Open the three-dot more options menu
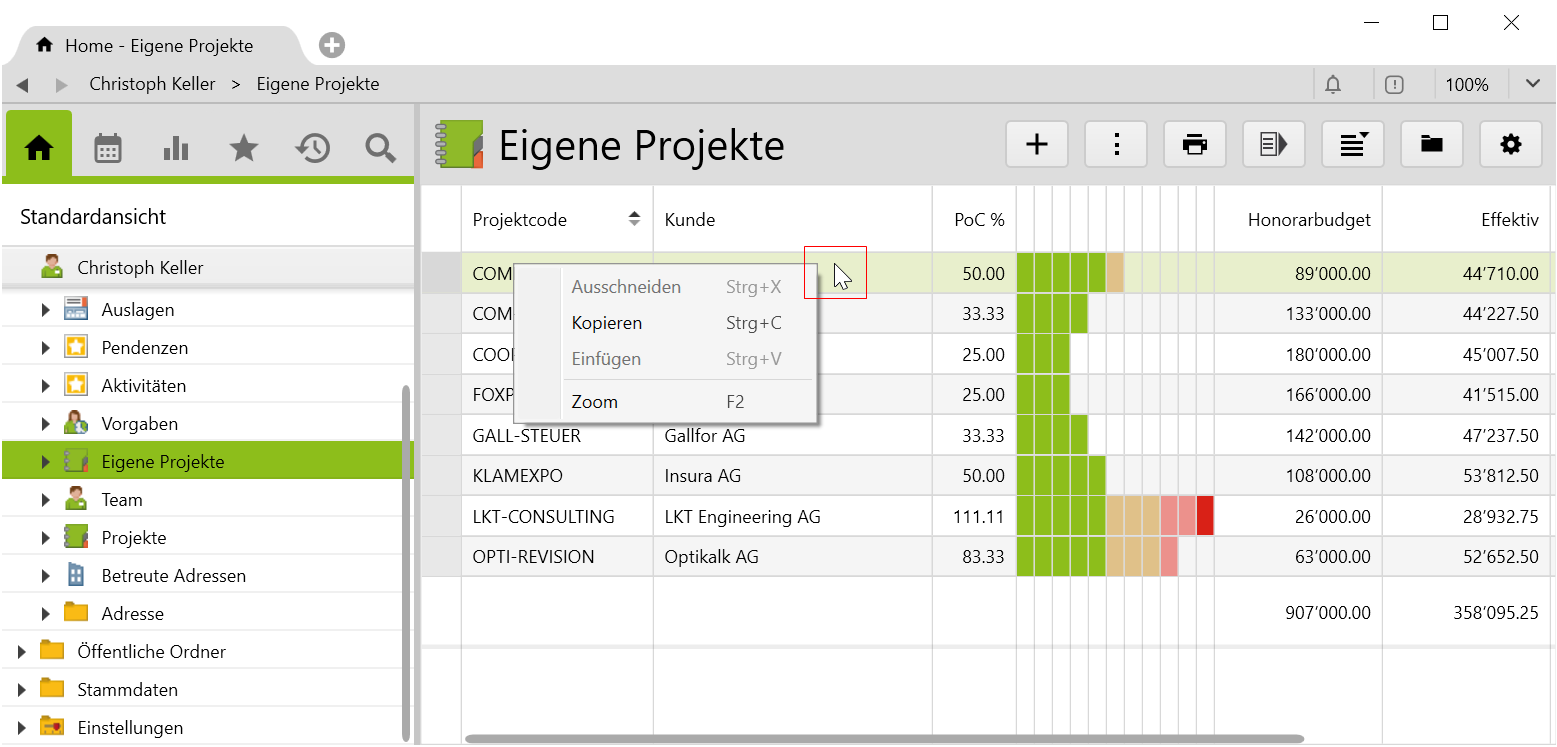The width and height of the screenshot is (1557, 747). tap(1116, 145)
